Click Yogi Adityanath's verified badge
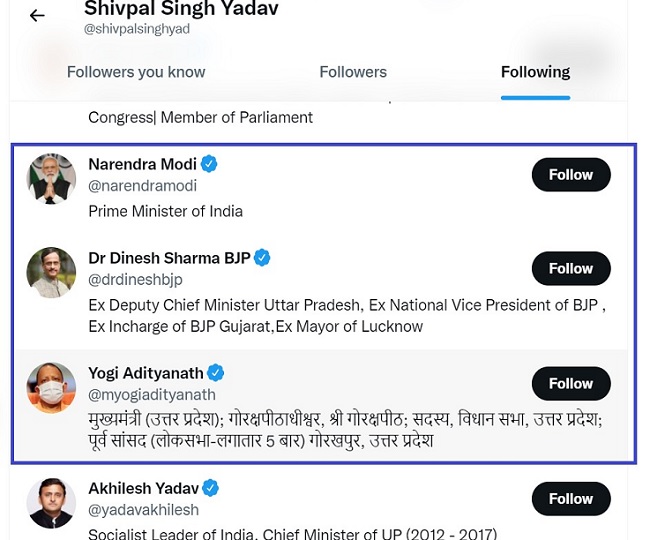 [x=215, y=373]
